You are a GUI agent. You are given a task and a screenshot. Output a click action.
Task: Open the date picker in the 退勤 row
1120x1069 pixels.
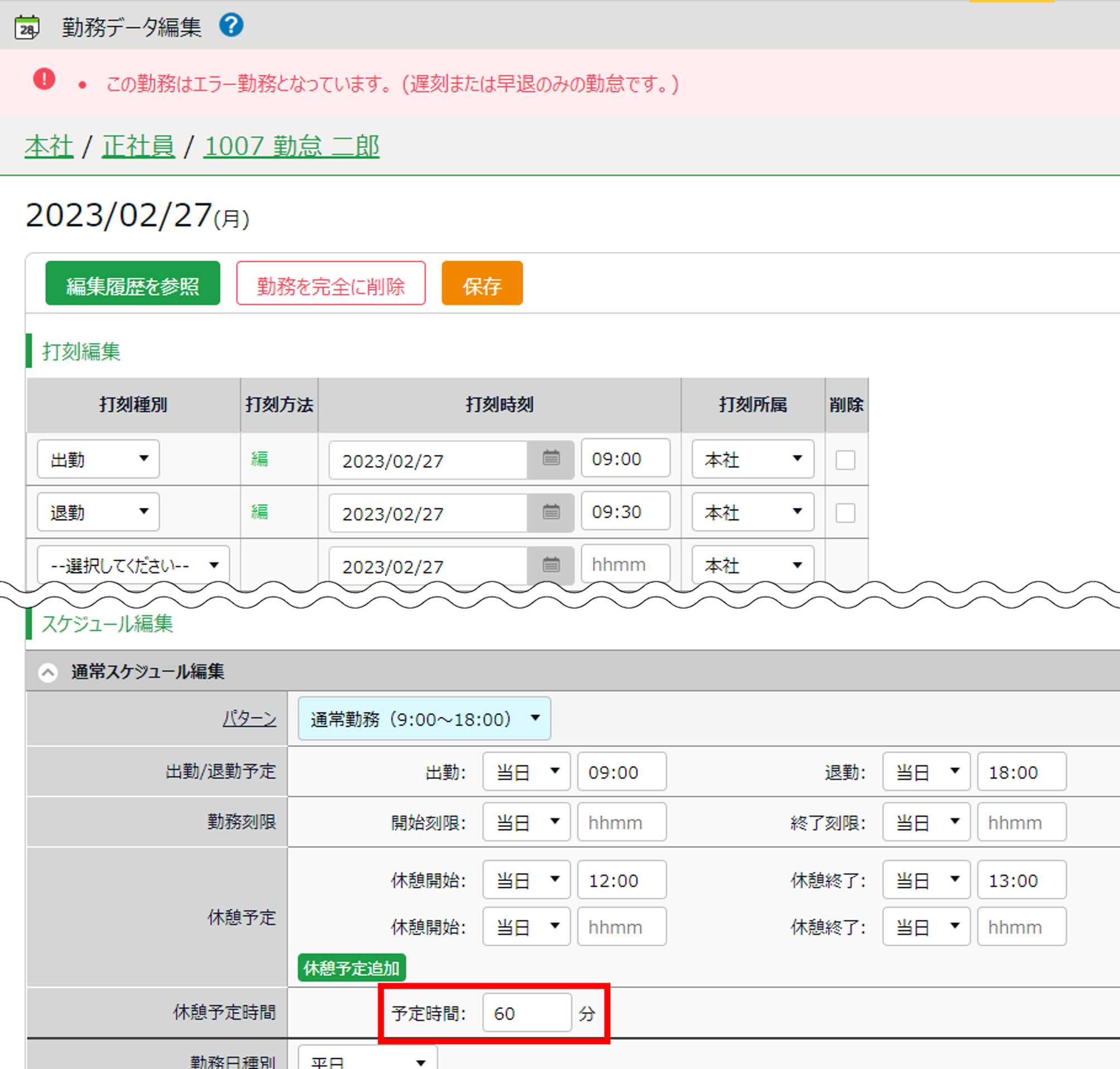coord(551,512)
